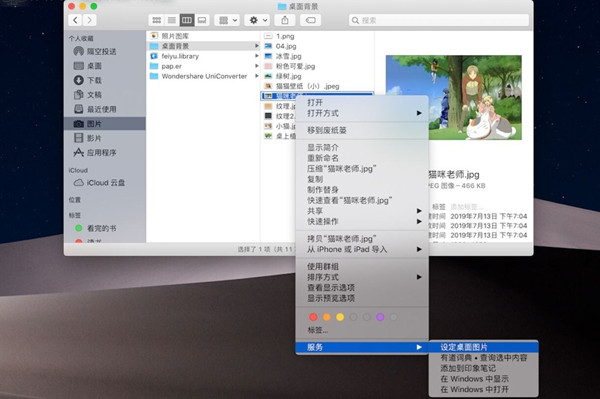Open 影片 in the sidebar

click(104, 138)
